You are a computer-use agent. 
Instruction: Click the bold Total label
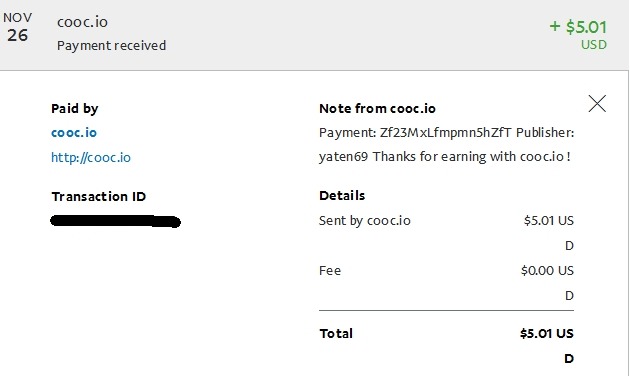click(336, 333)
